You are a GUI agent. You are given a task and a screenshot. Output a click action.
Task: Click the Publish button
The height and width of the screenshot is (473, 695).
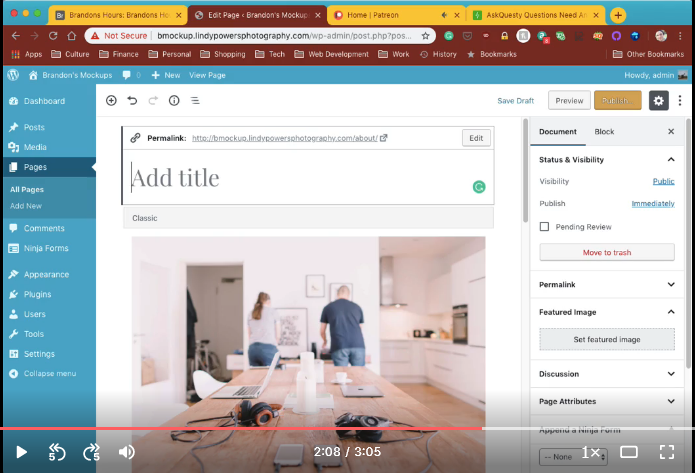point(617,101)
